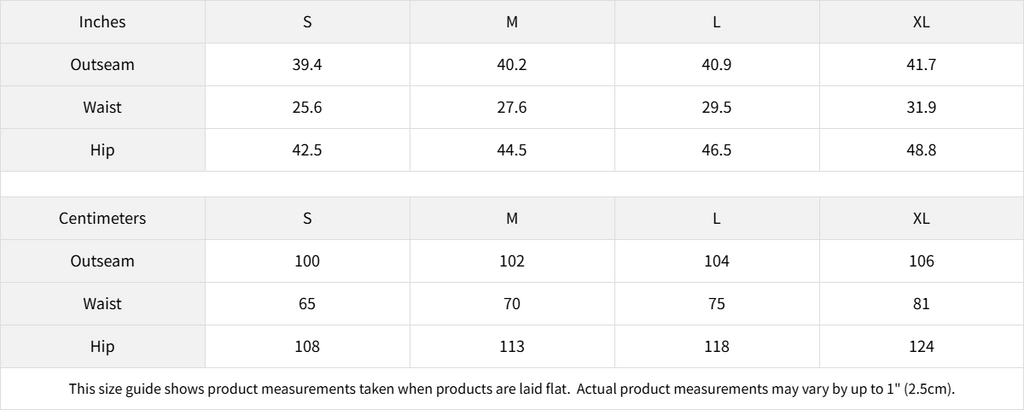Screen dimensions: 1024x410
Task: Click the 42.5 hip cell
Action: (x=307, y=150)
